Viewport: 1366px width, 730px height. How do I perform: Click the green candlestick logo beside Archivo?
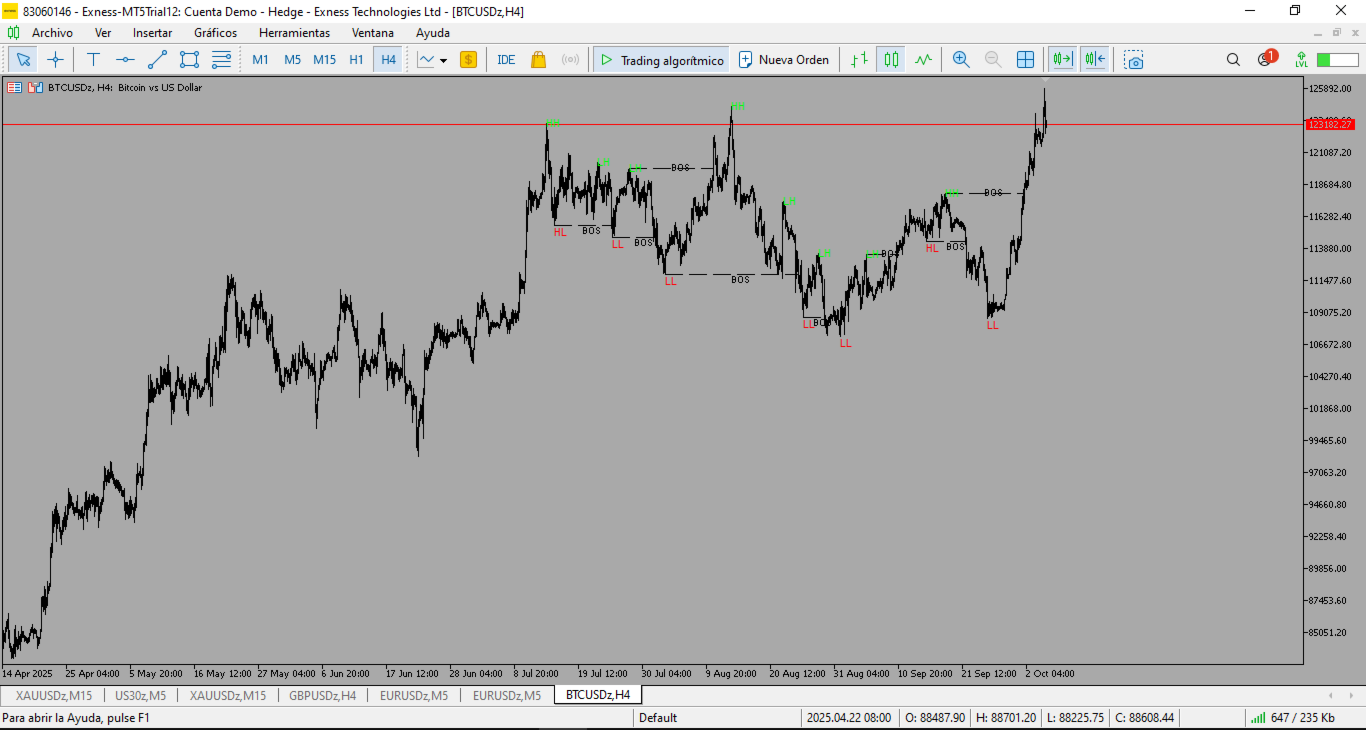14,32
